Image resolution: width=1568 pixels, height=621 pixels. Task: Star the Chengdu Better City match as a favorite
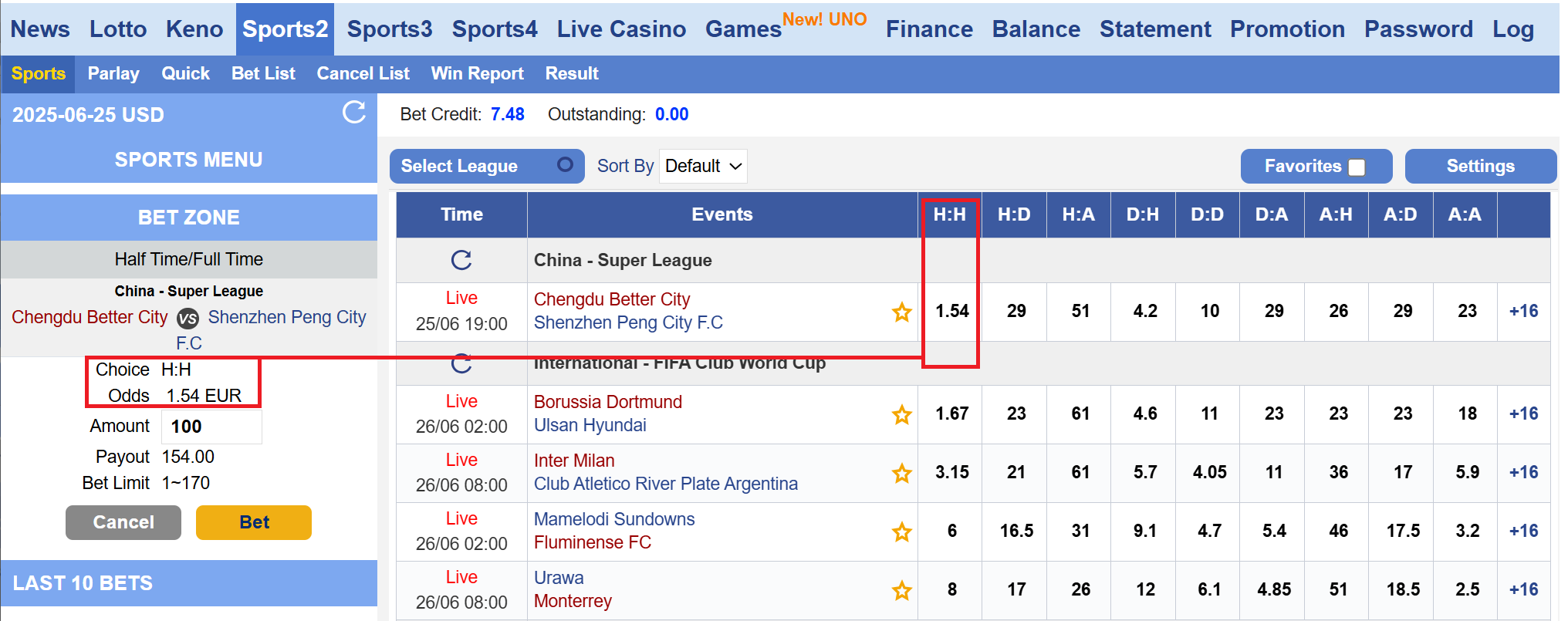point(902,312)
